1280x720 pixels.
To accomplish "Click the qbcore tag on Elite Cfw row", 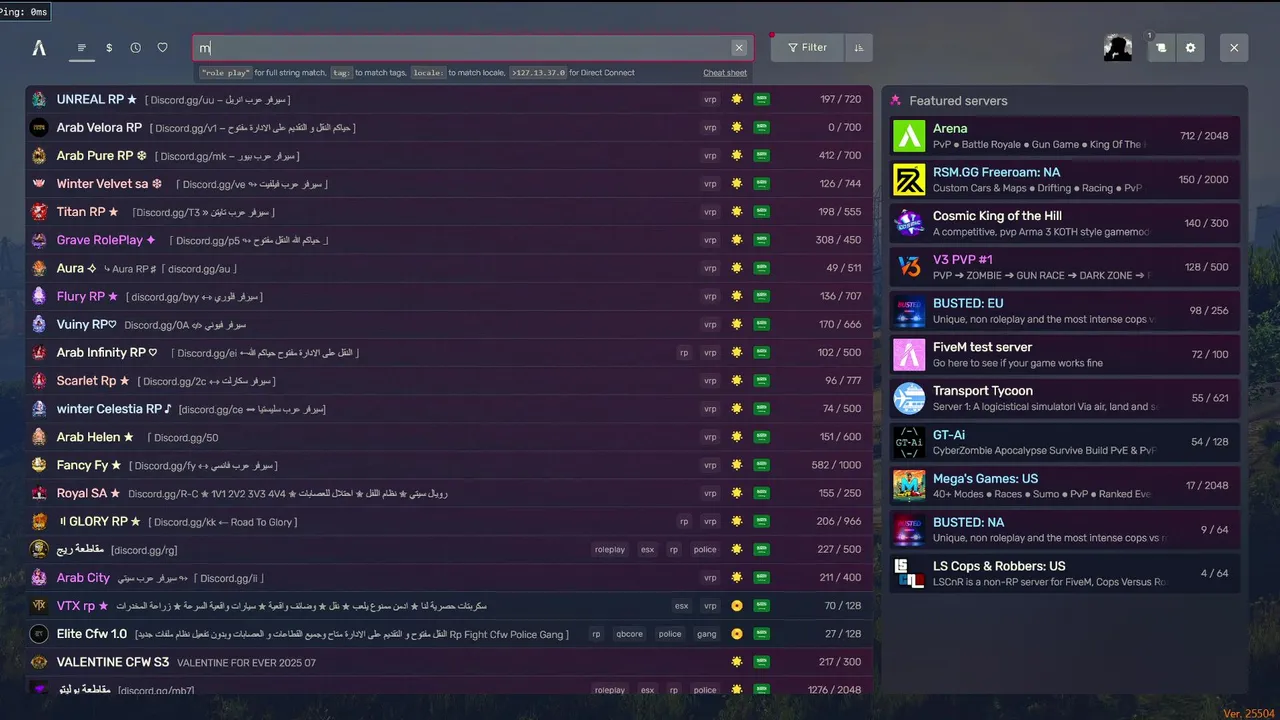I will click(x=629, y=633).
